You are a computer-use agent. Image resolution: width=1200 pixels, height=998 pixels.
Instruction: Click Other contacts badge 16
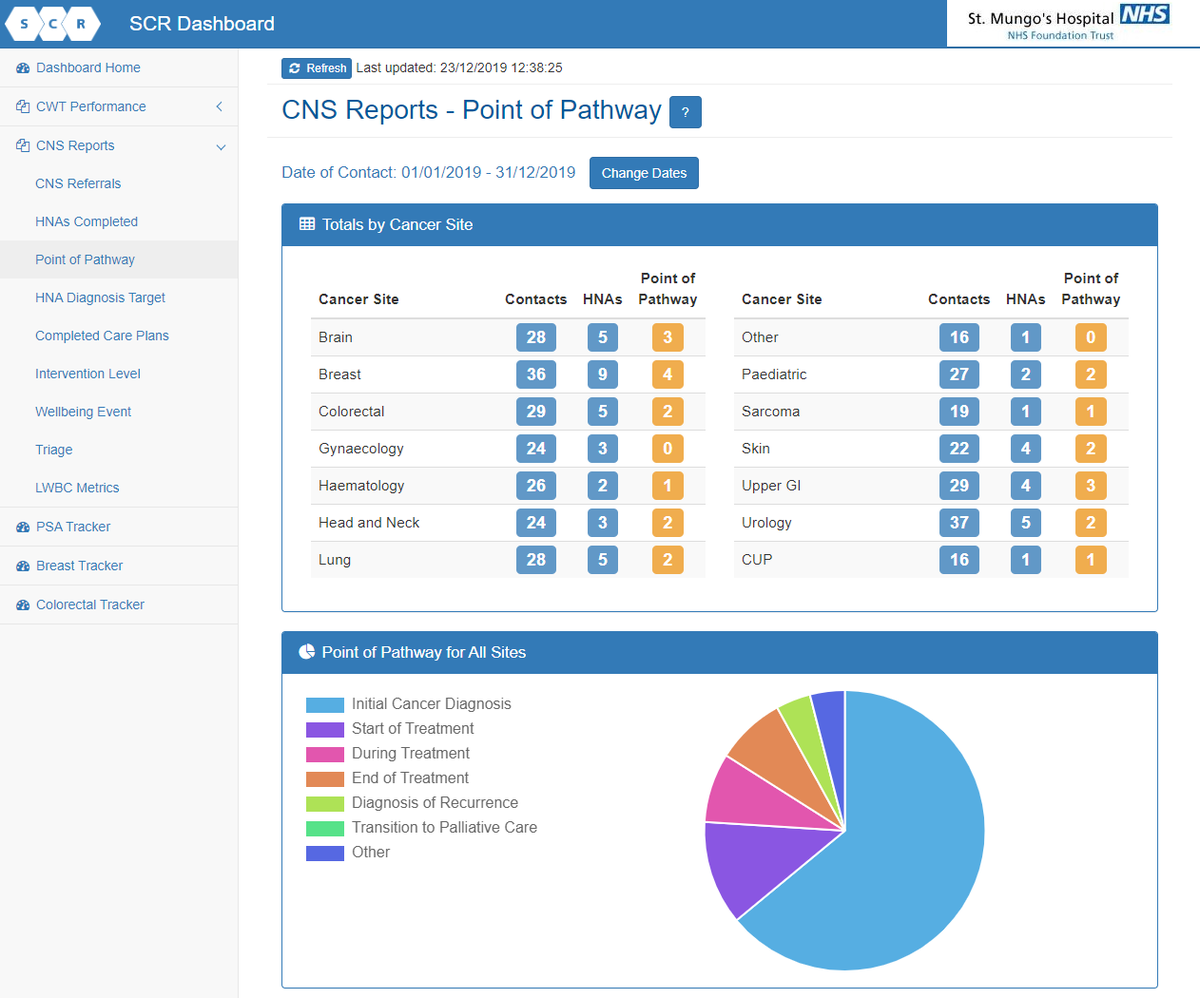pos(959,337)
